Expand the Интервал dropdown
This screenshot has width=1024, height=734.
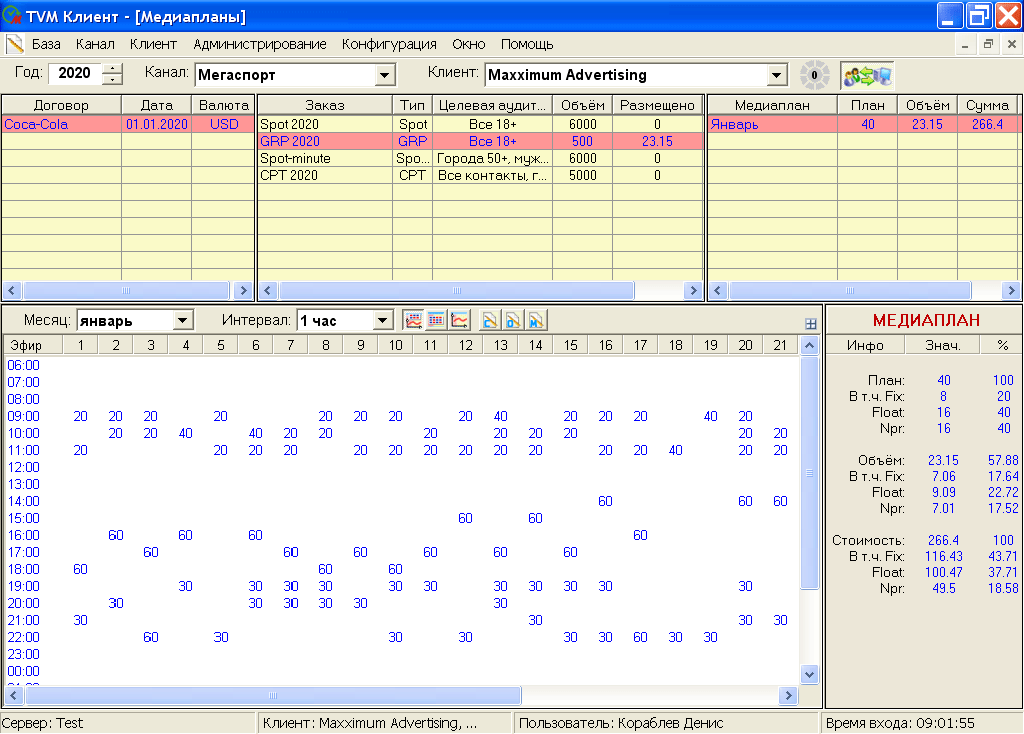(383, 321)
